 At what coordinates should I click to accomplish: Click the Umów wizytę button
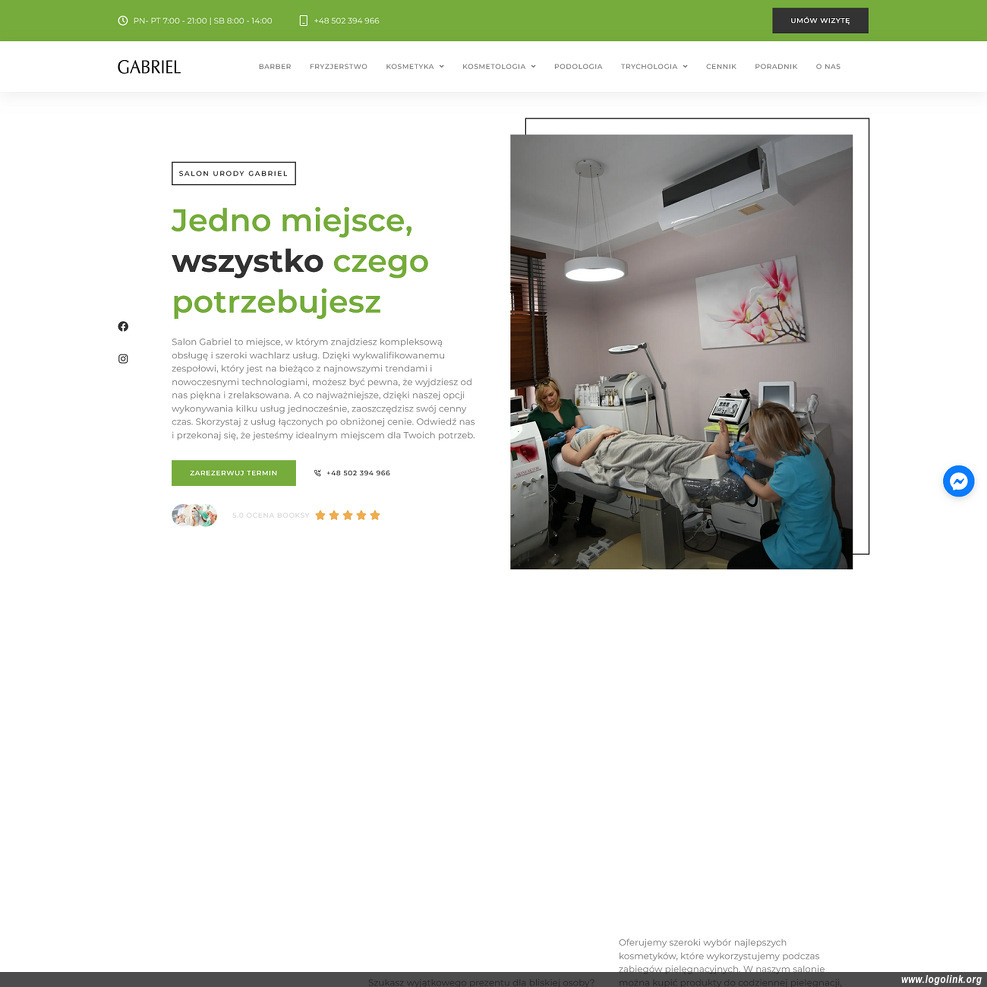click(x=820, y=21)
